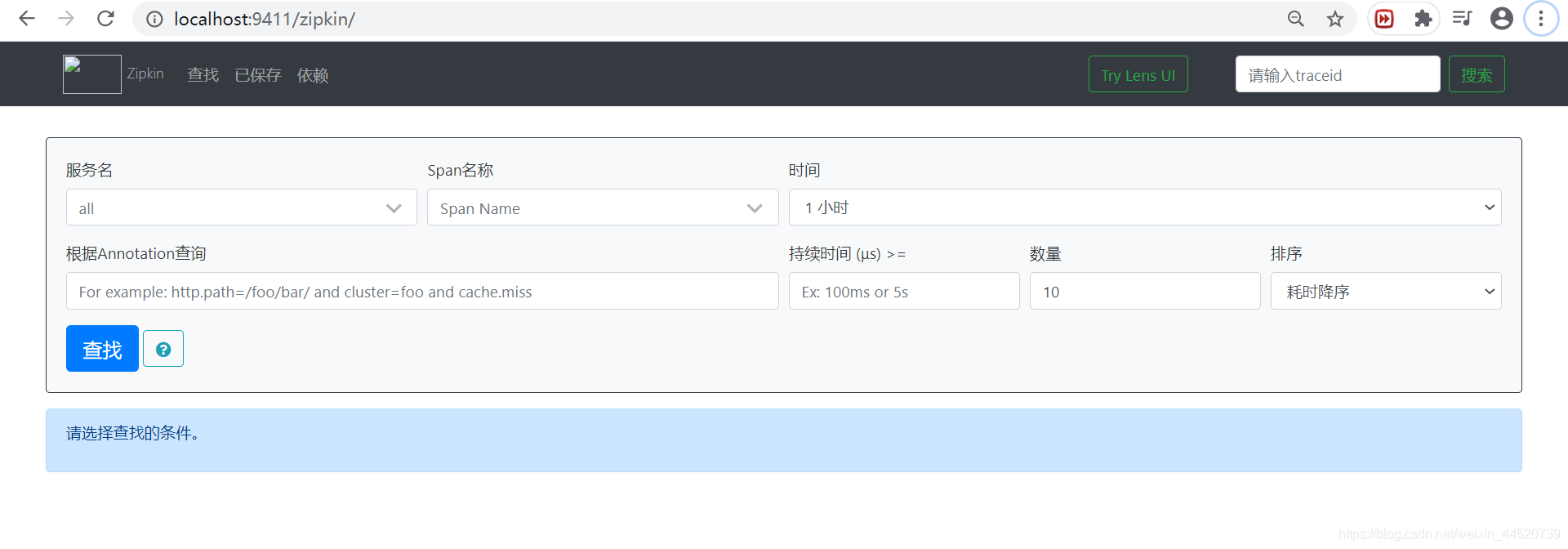Screen dimensions: 1568x549
Task: Expand the 服务名 all dropdown
Action: coord(242,208)
